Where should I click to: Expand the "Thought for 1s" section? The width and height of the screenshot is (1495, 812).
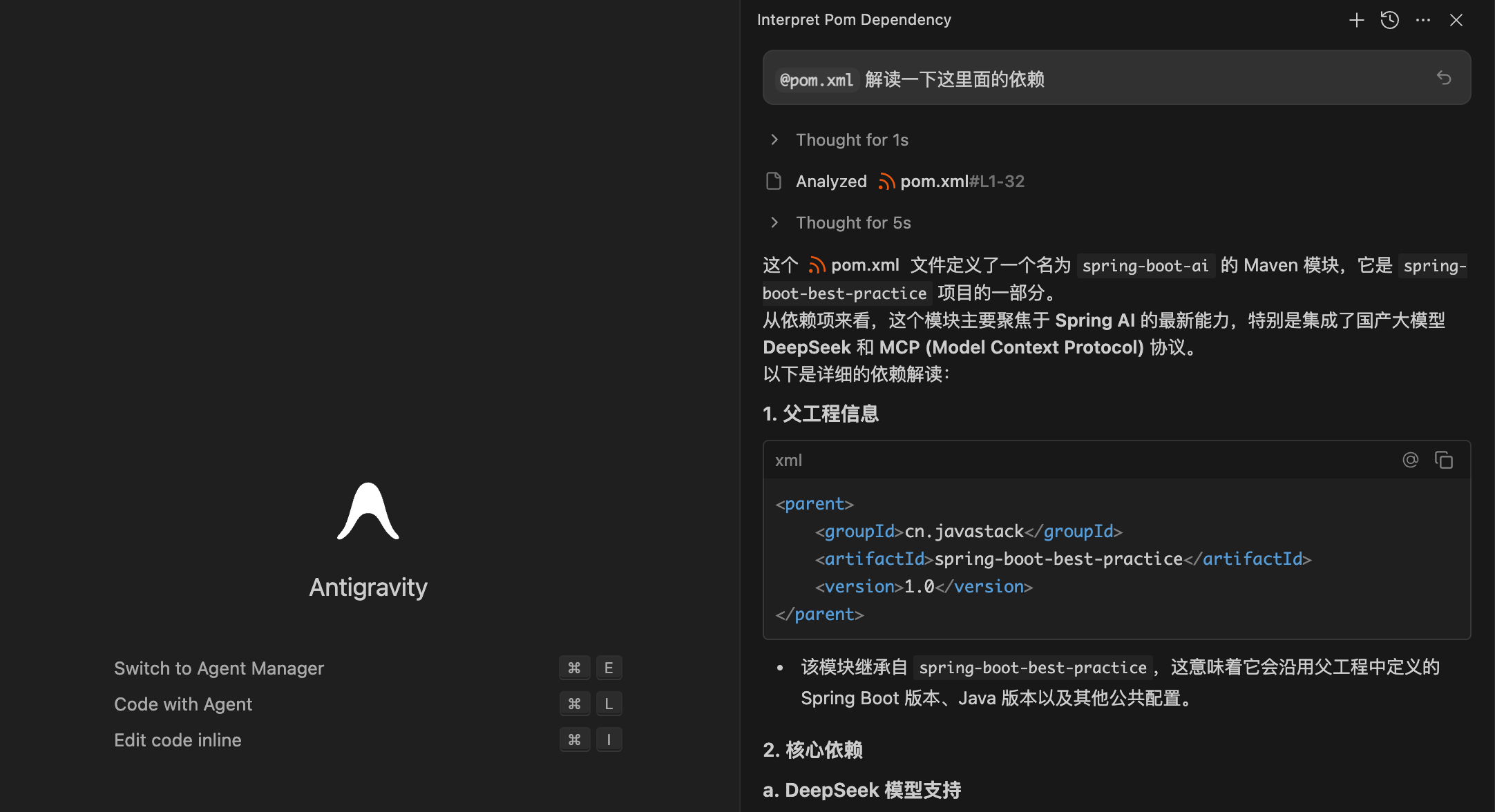coord(851,139)
